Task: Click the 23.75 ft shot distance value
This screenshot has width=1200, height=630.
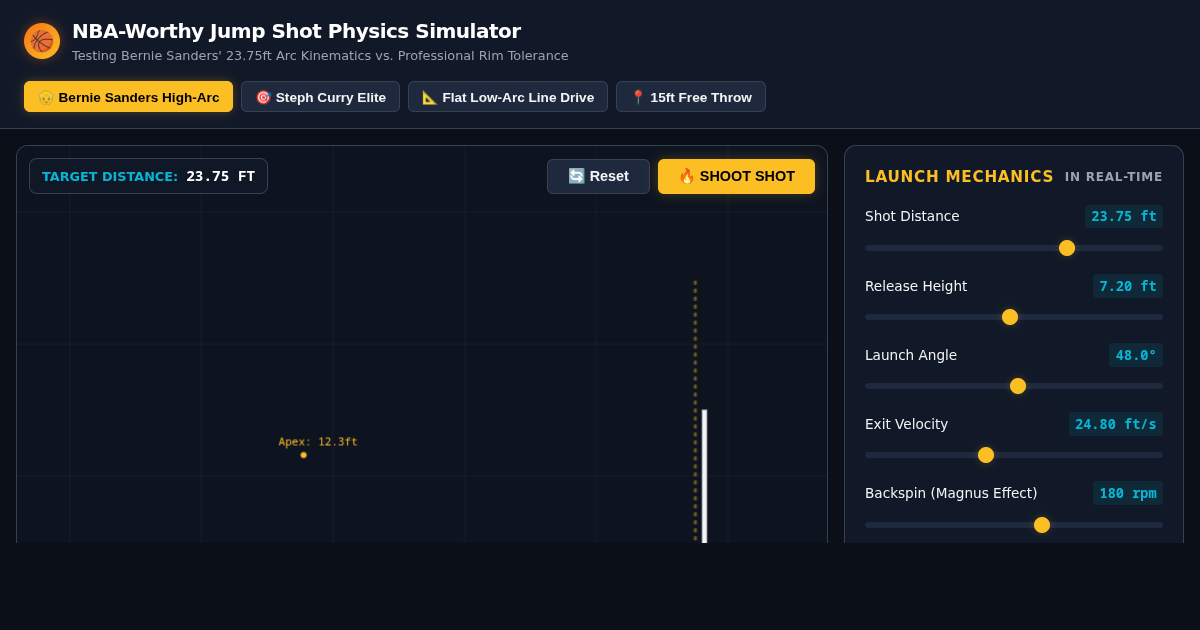Action: click(1124, 216)
